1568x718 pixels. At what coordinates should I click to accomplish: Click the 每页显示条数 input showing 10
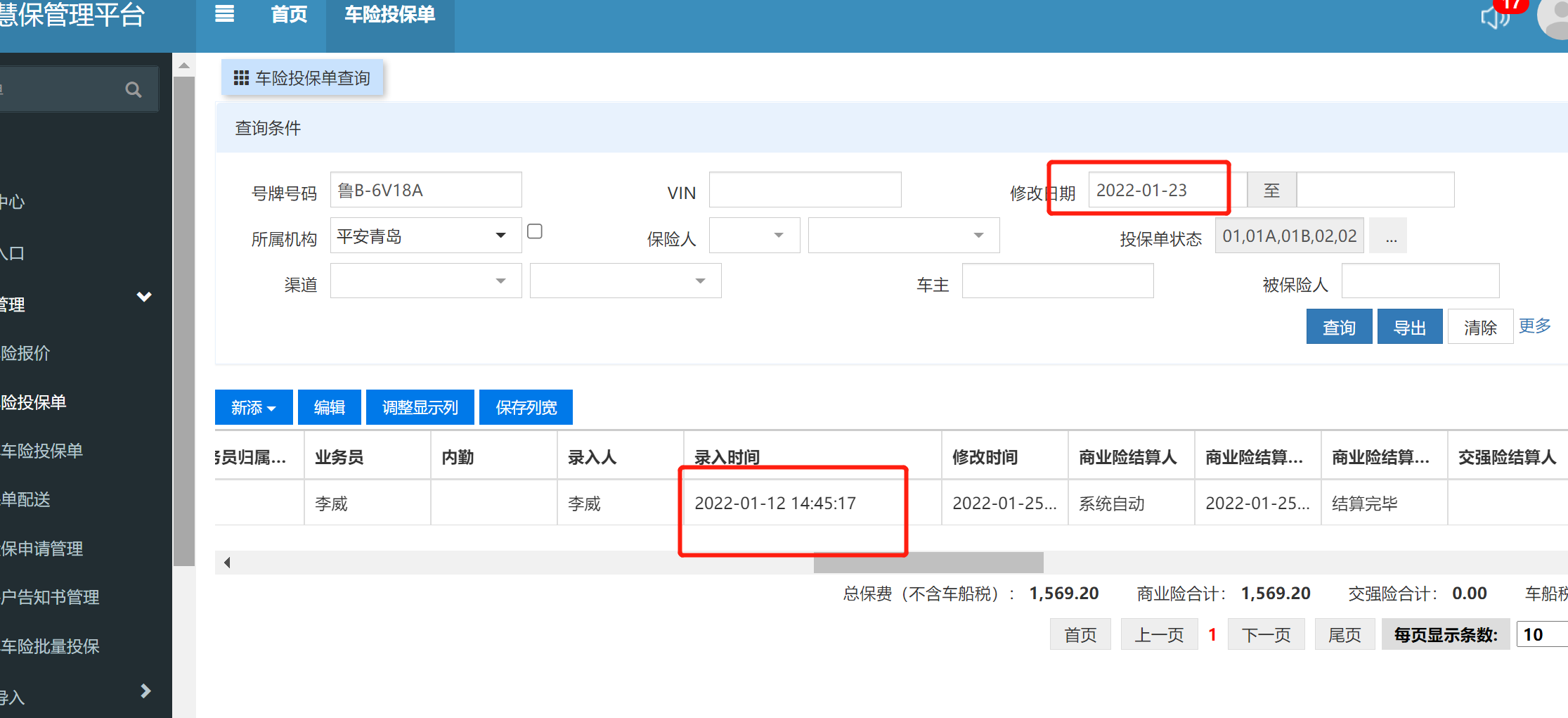coord(1542,635)
